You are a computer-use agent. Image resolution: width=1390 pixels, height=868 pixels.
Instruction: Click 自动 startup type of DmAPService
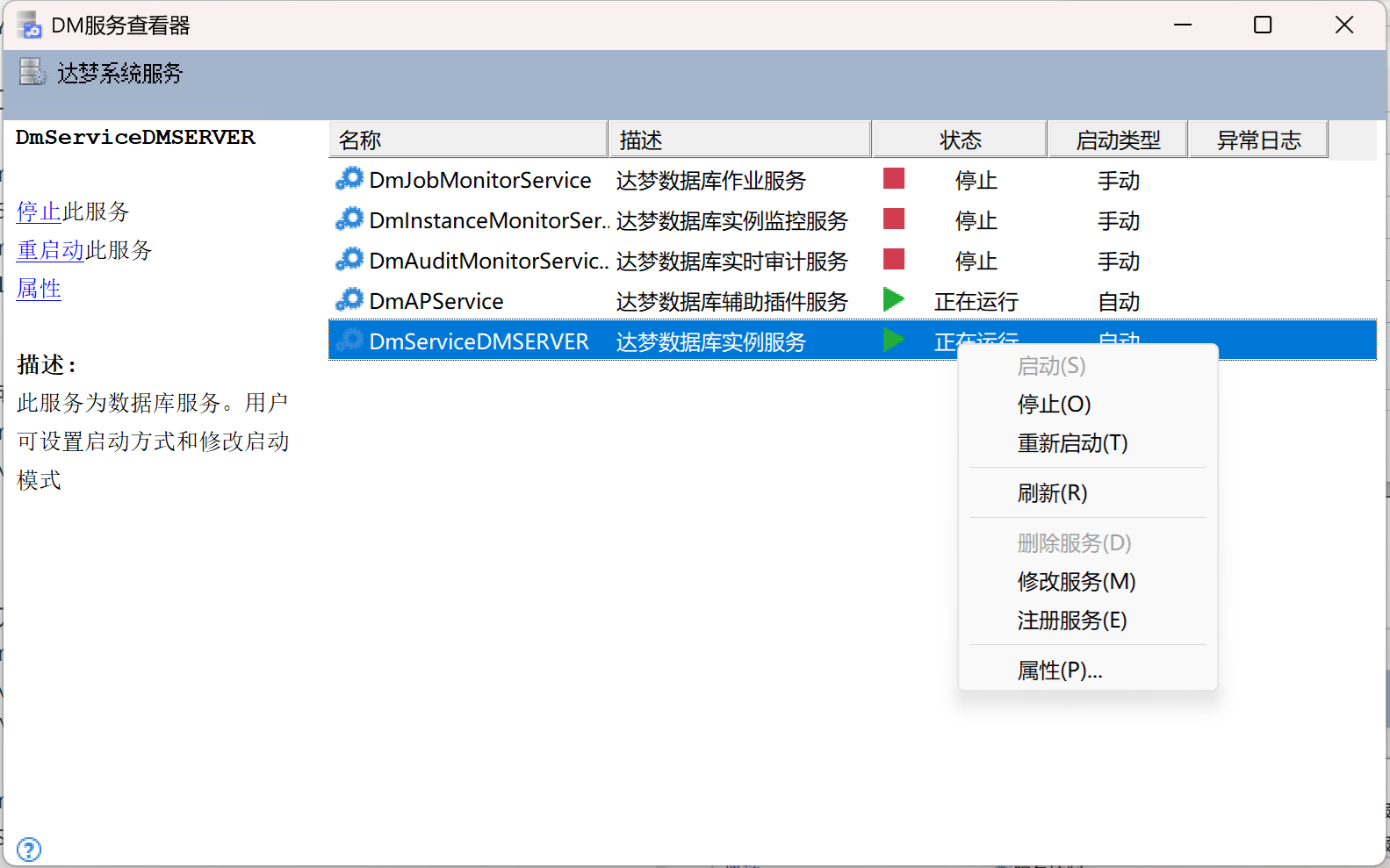[x=1119, y=301]
